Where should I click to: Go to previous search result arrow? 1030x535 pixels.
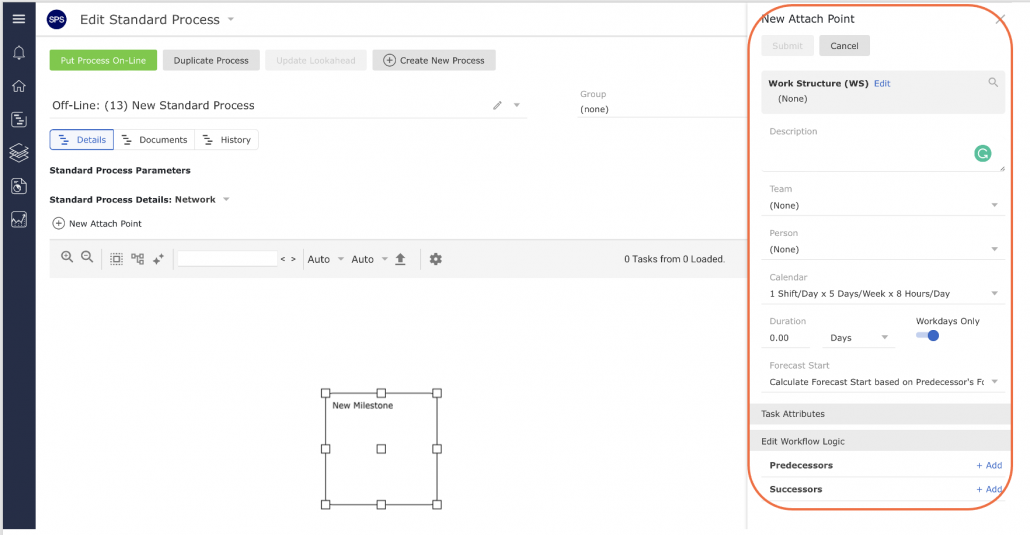(283, 259)
